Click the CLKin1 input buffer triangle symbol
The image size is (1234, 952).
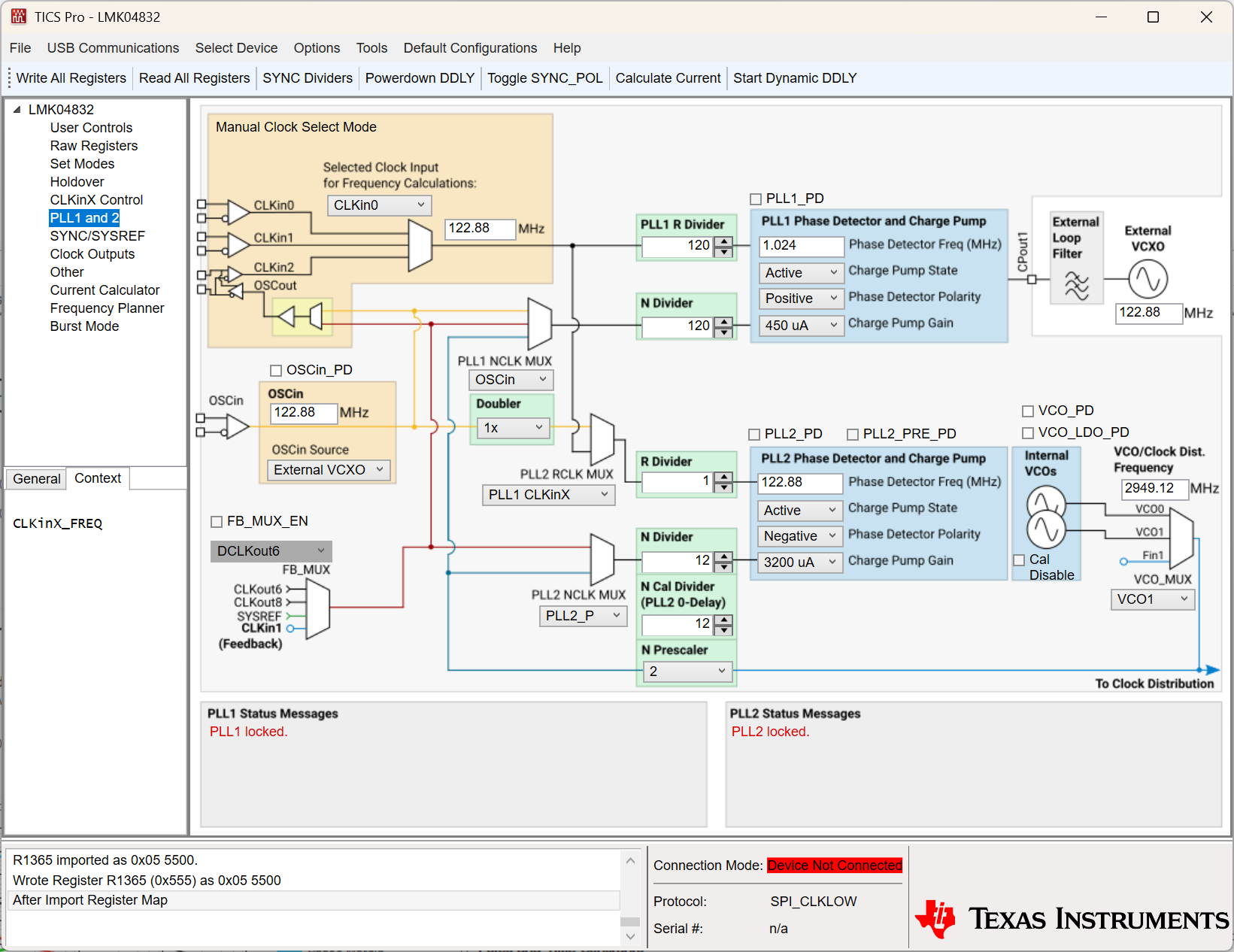pyautogui.click(x=238, y=244)
